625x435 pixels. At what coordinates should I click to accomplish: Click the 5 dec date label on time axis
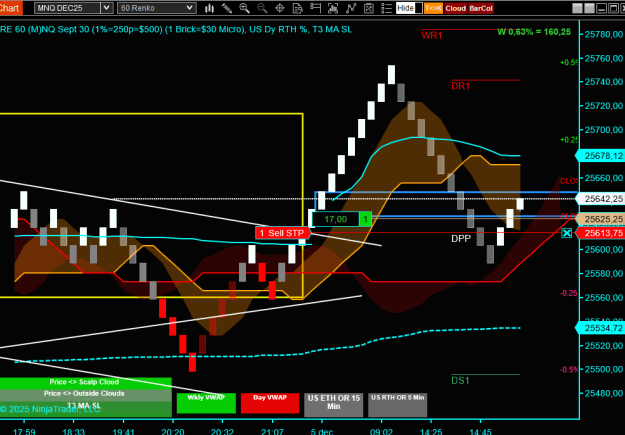(321, 431)
